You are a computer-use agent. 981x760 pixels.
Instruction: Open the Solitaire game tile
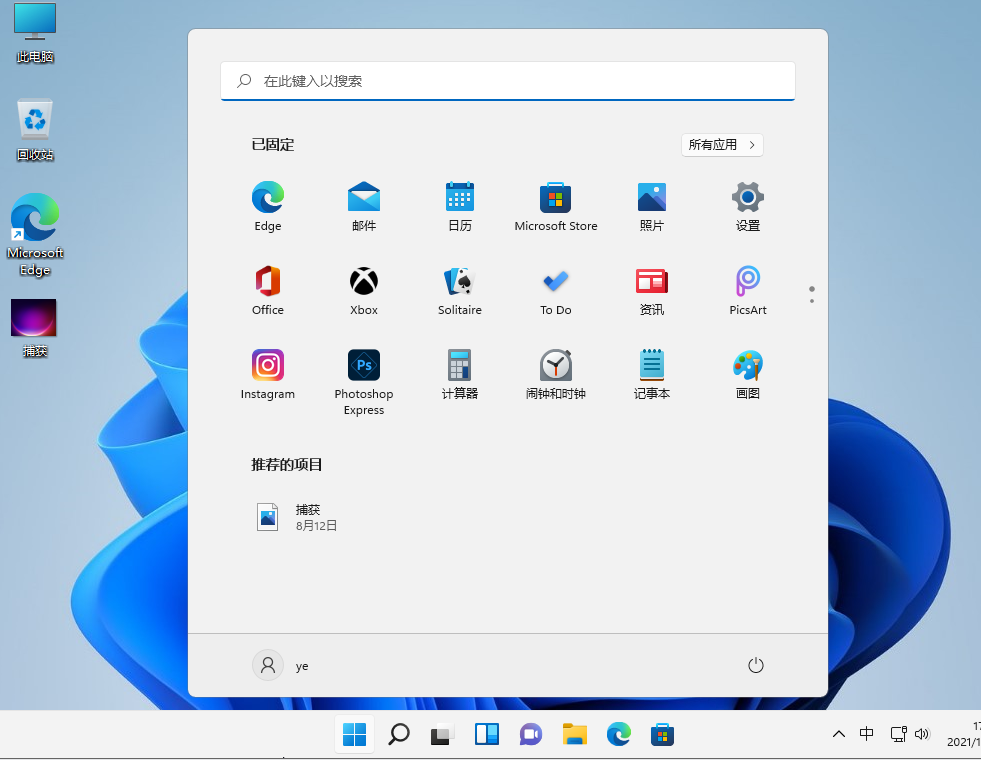[459, 282]
